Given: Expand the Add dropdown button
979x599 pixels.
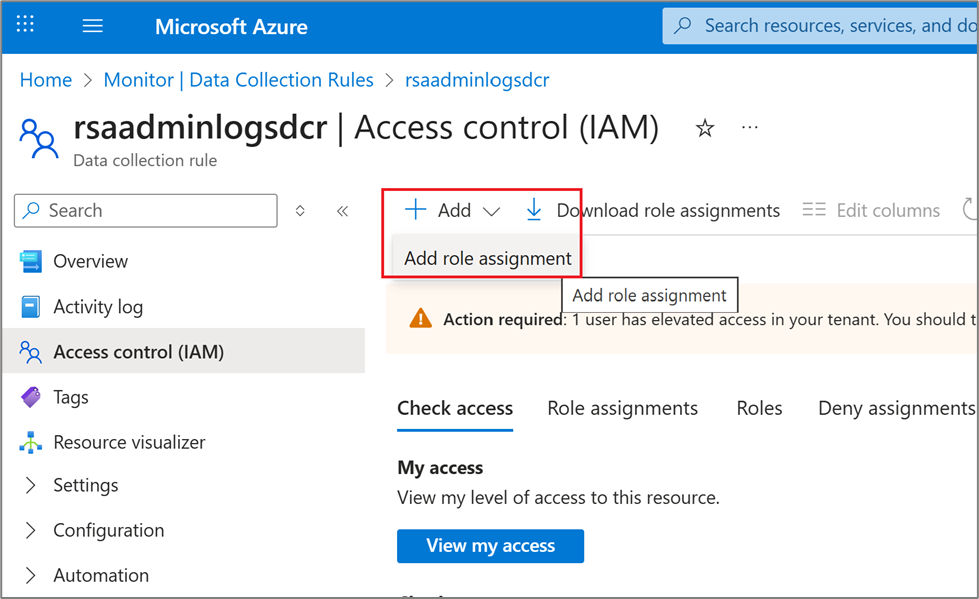Looking at the screenshot, I should 452,210.
